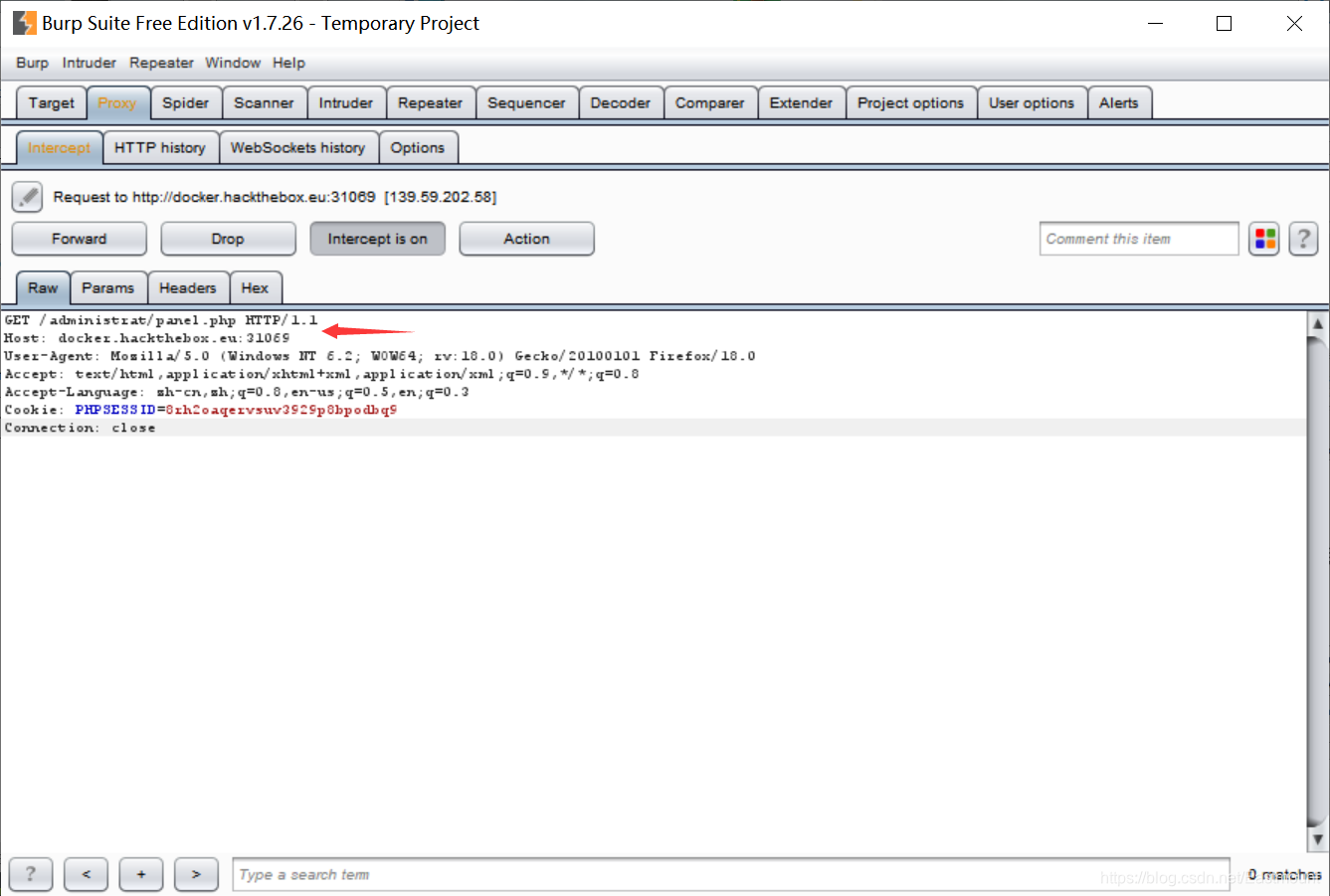Open the HTTP history sub-tab
This screenshot has height=896, width=1330.
click(159, 148)
